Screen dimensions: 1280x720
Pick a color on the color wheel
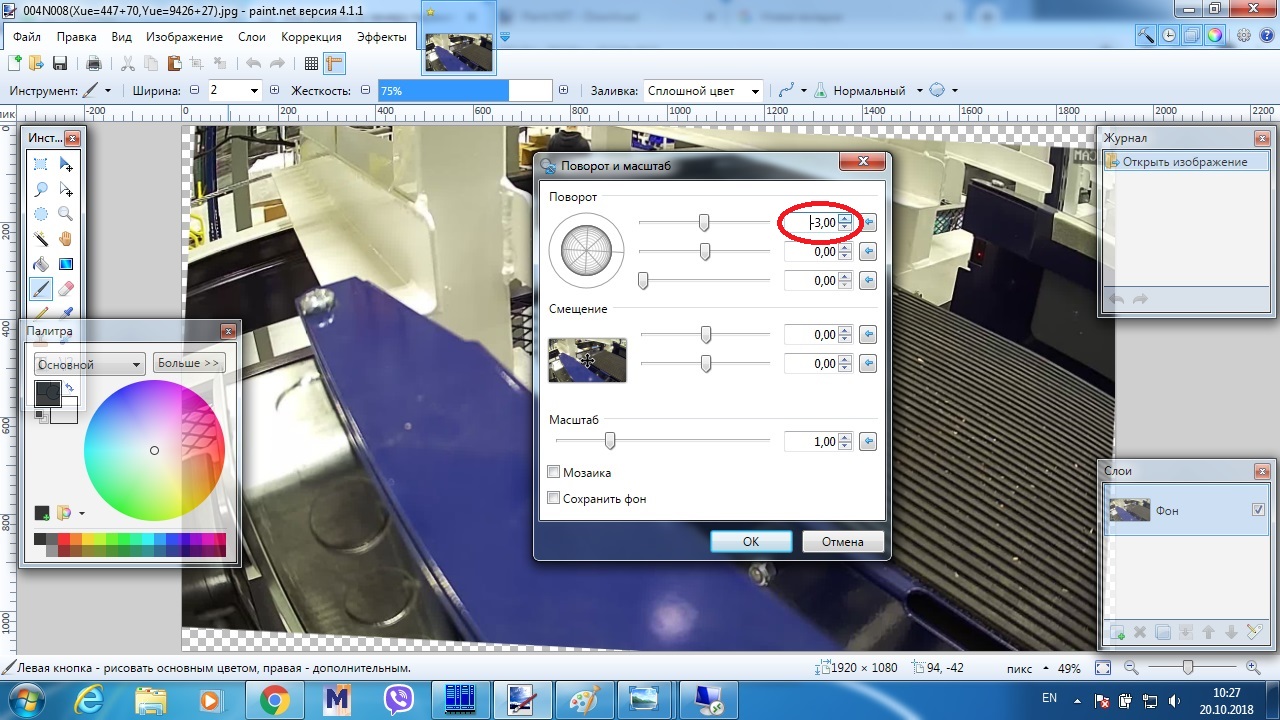tap(154, 450)
